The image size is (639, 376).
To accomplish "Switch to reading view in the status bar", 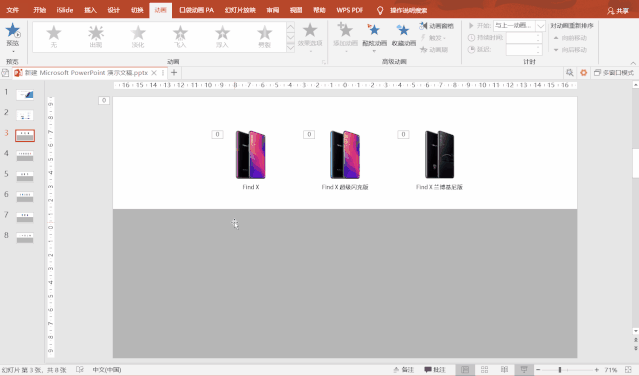I will tap(505, 369).
